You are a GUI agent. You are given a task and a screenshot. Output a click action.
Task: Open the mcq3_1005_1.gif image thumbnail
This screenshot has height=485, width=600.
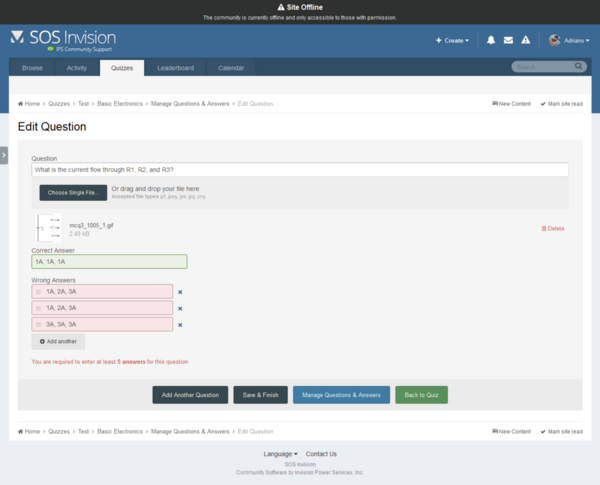(x=49, y=227)
